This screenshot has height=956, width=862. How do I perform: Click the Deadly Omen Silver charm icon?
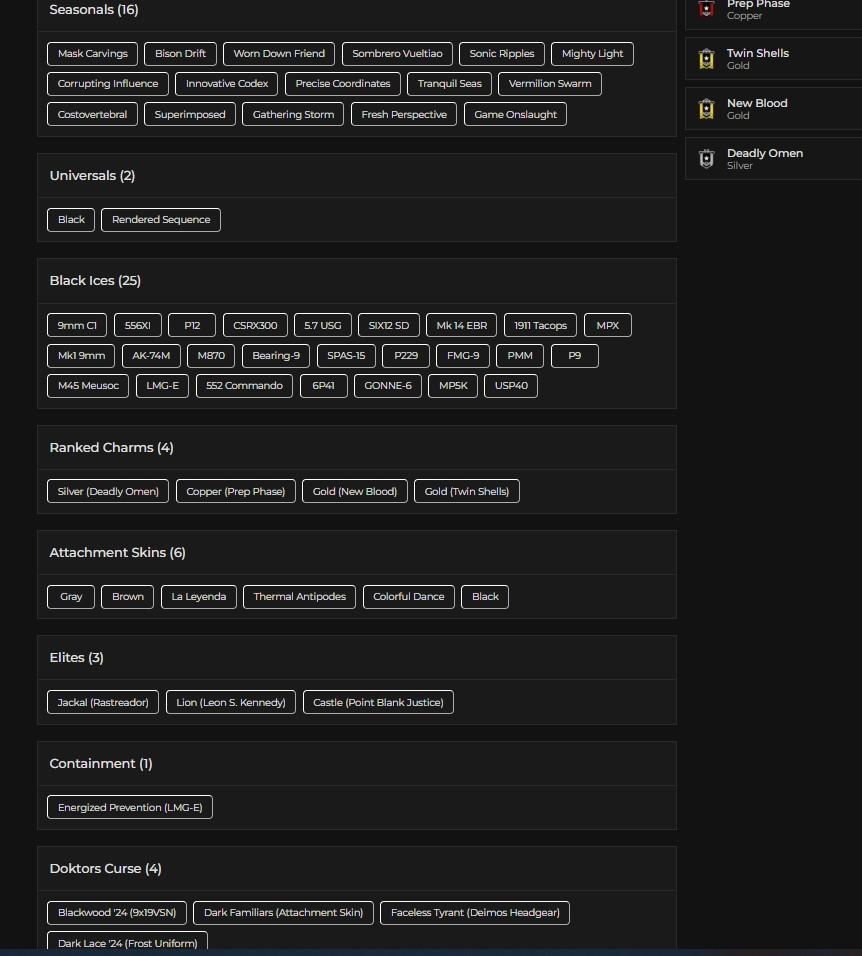coord(707,159)
